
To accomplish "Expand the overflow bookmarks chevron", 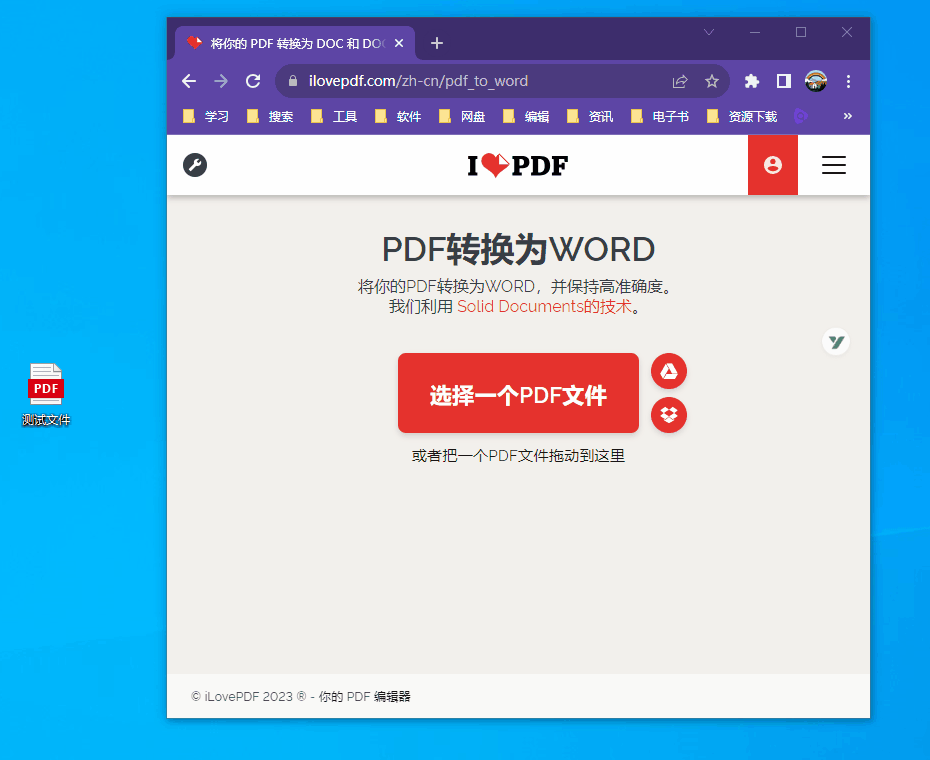I will tap(847, 116).
